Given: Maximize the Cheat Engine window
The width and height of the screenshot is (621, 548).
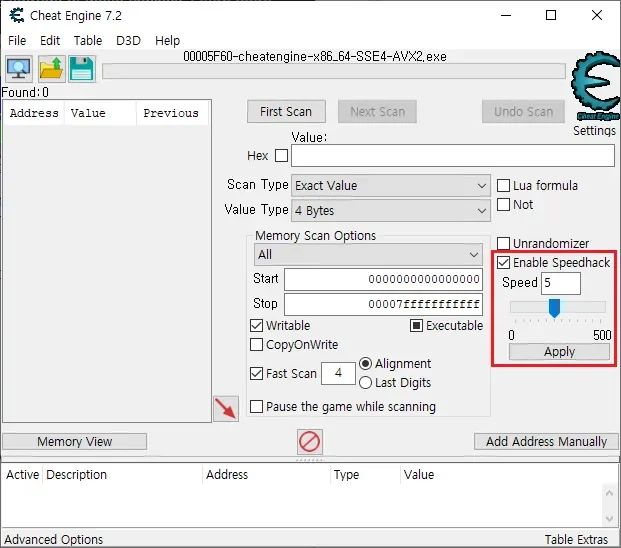Looking at the screenshot, I should [x=551, y=15].
